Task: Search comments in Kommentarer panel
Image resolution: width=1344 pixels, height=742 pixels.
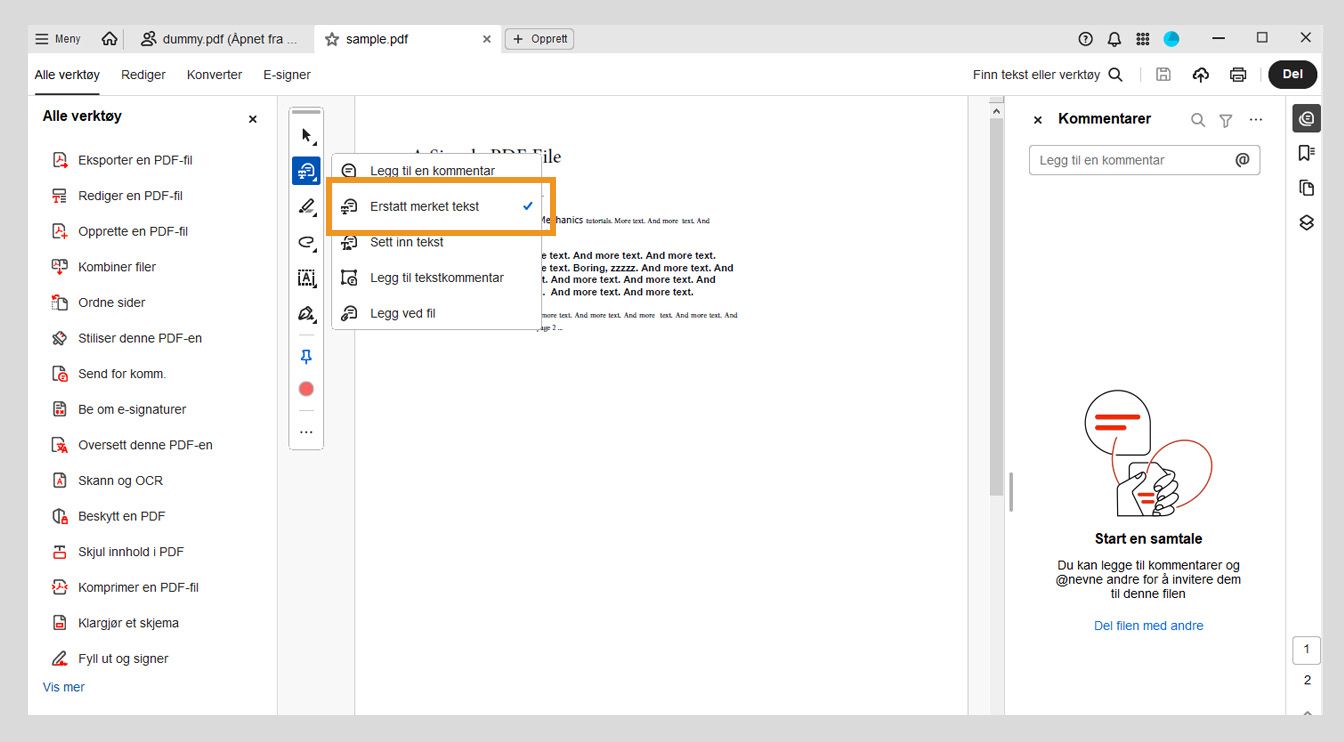Action: click(1198, 120)
